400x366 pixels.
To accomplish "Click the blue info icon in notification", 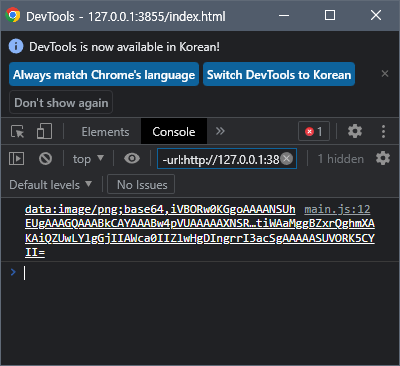I will click(x=16, y=46).
